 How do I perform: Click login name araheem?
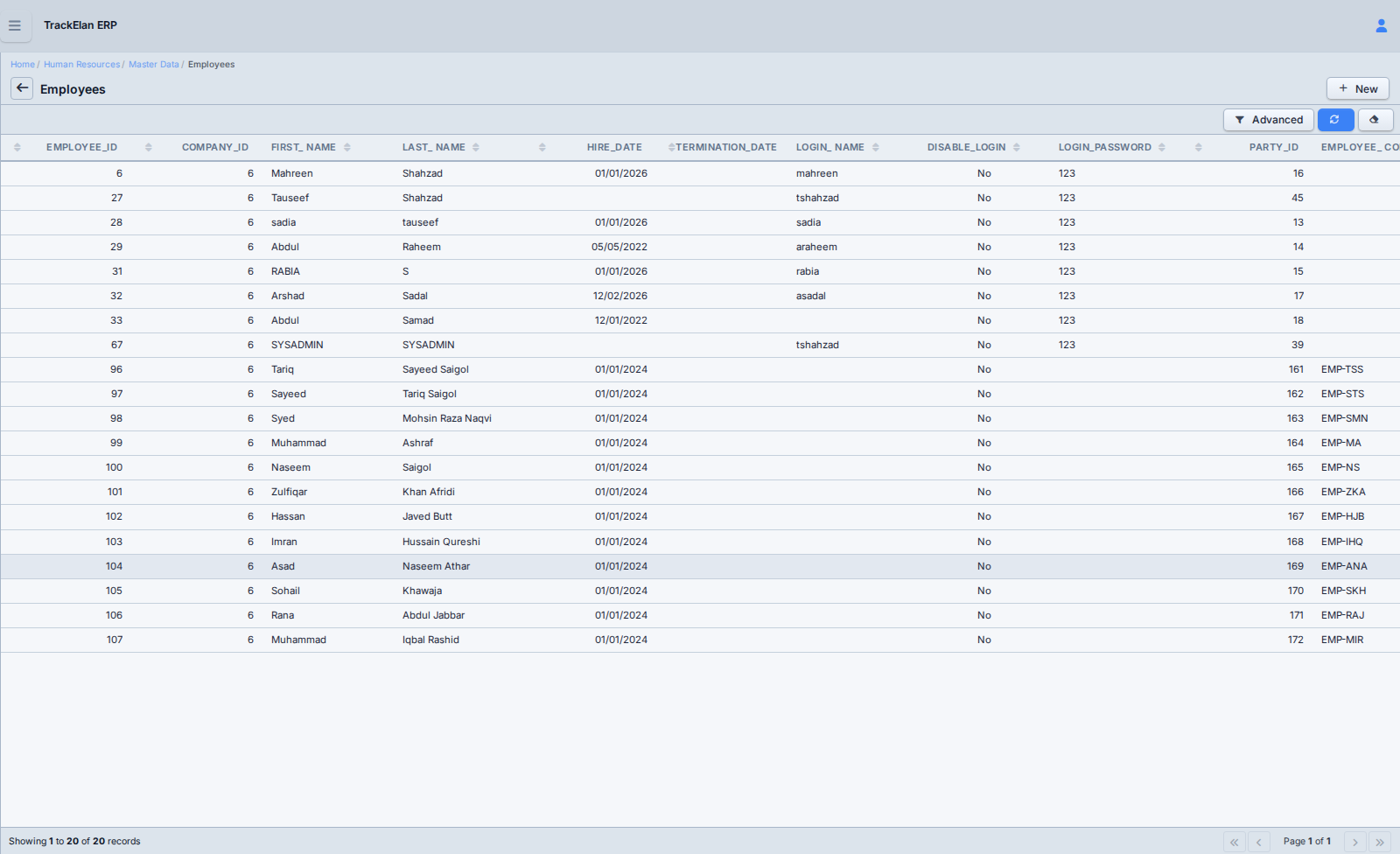(816, 247)
